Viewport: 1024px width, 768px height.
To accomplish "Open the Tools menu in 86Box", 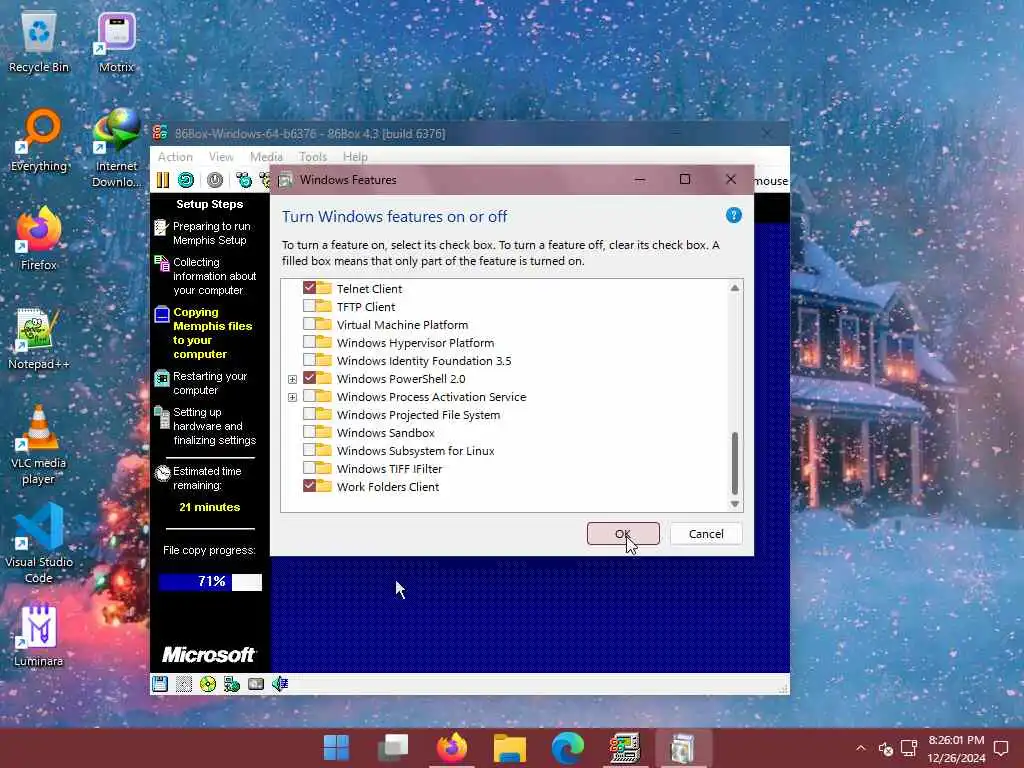I will (312, 157).
